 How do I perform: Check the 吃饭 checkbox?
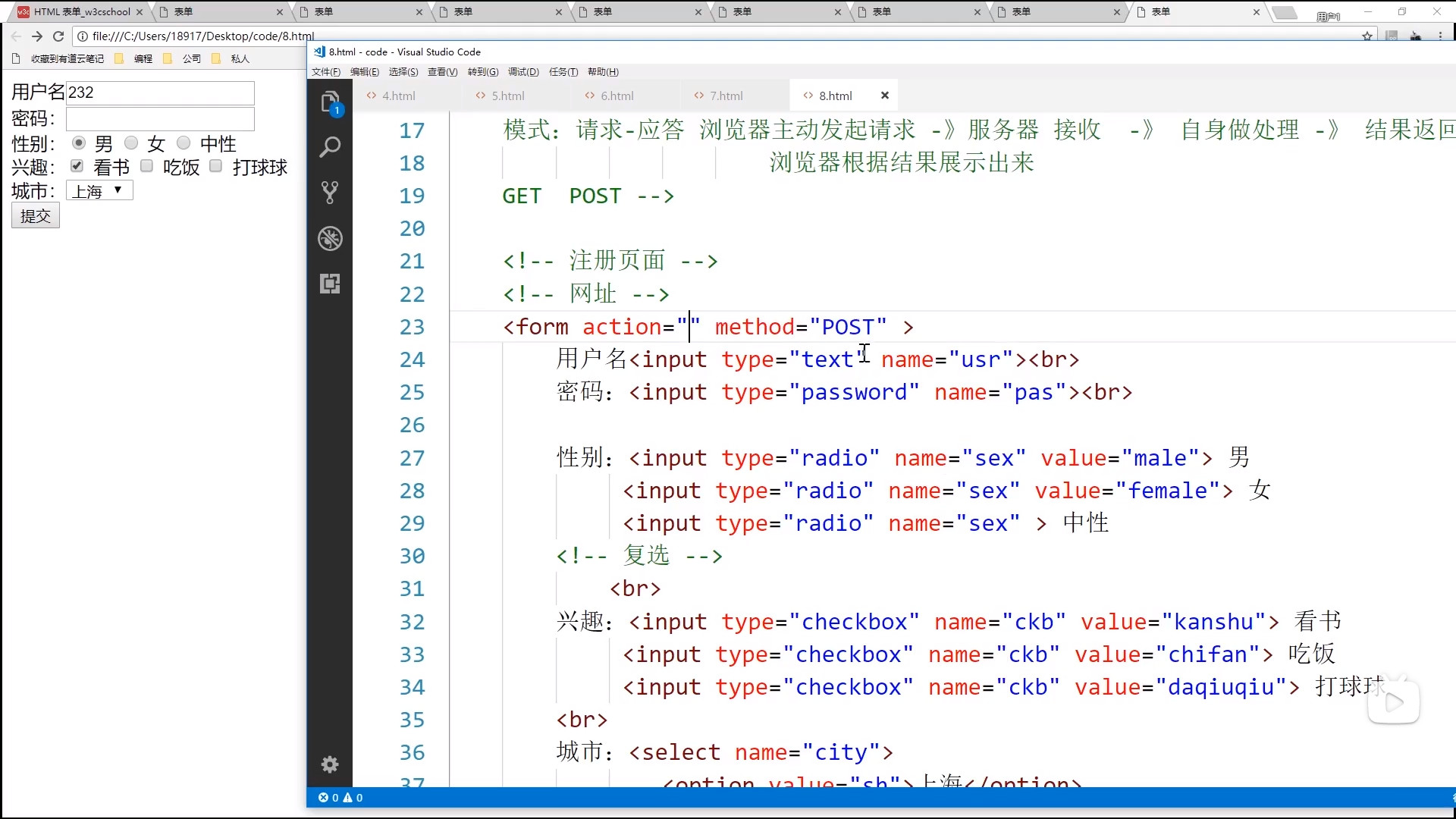(x=147, y=166)
